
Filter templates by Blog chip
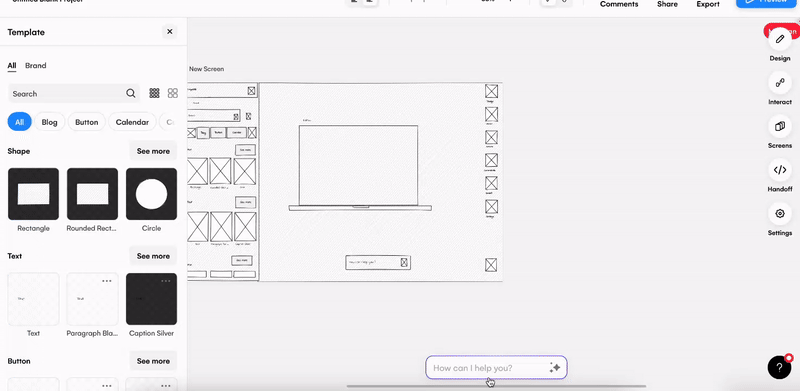pos(49,122)
